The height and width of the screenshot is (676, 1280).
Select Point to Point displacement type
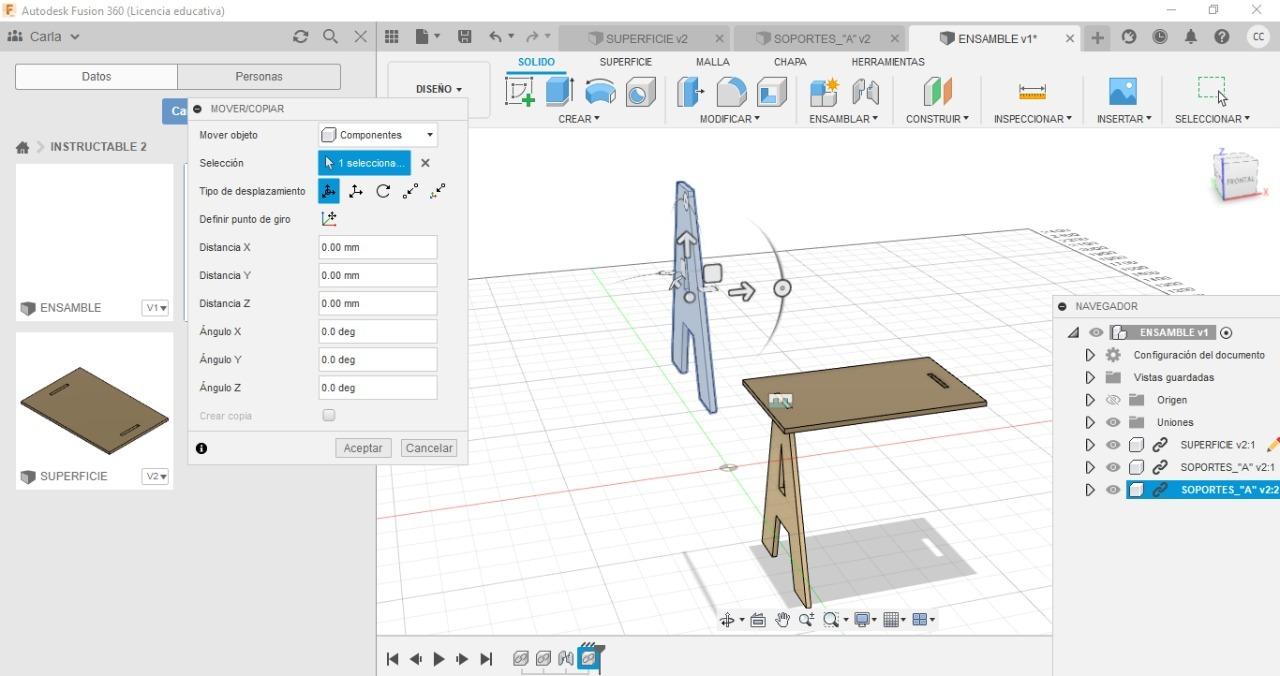pyautogui.click(x=410, y=191)
